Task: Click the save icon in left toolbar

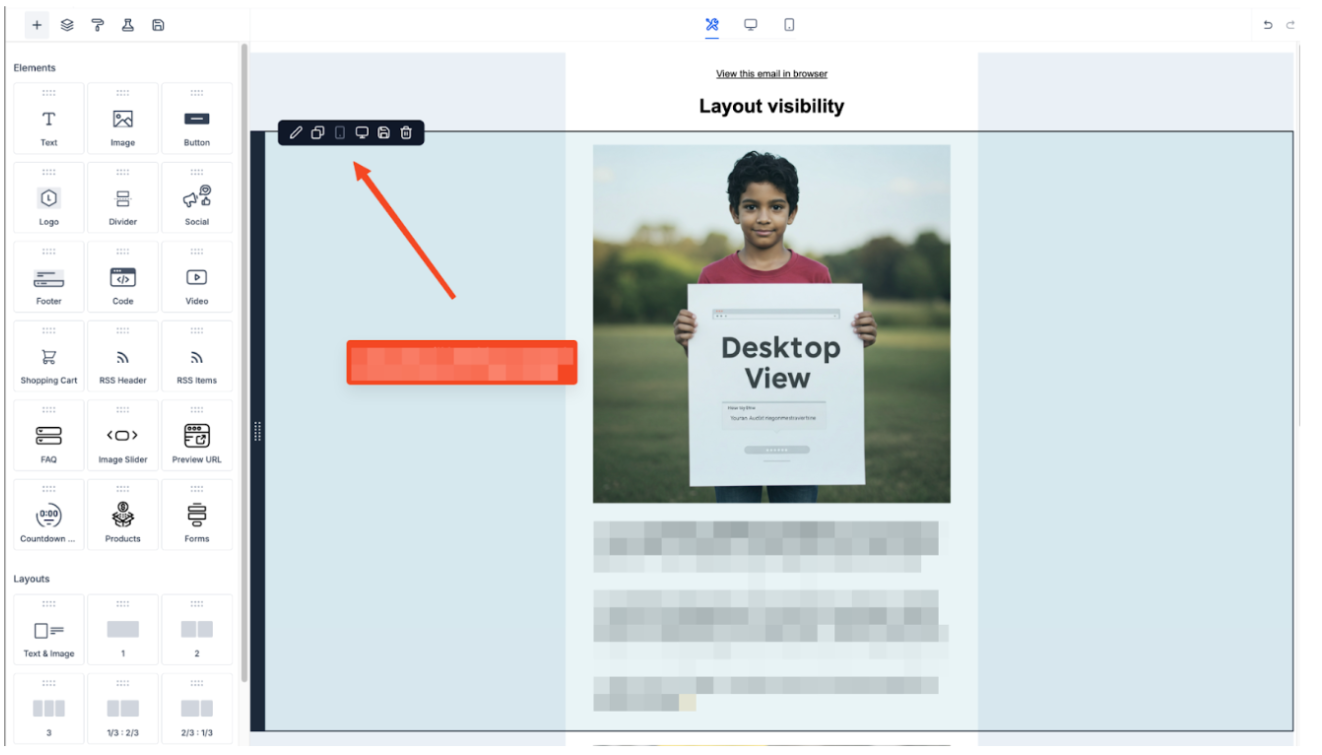Action: pyautogui.click(x=158, y=25)
